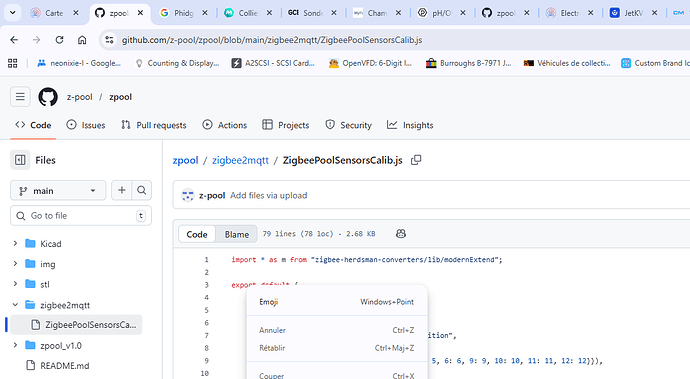Open the Custom Brand bookmark
The width and height of the screenshot is (690, 379).
coord(655,63)
